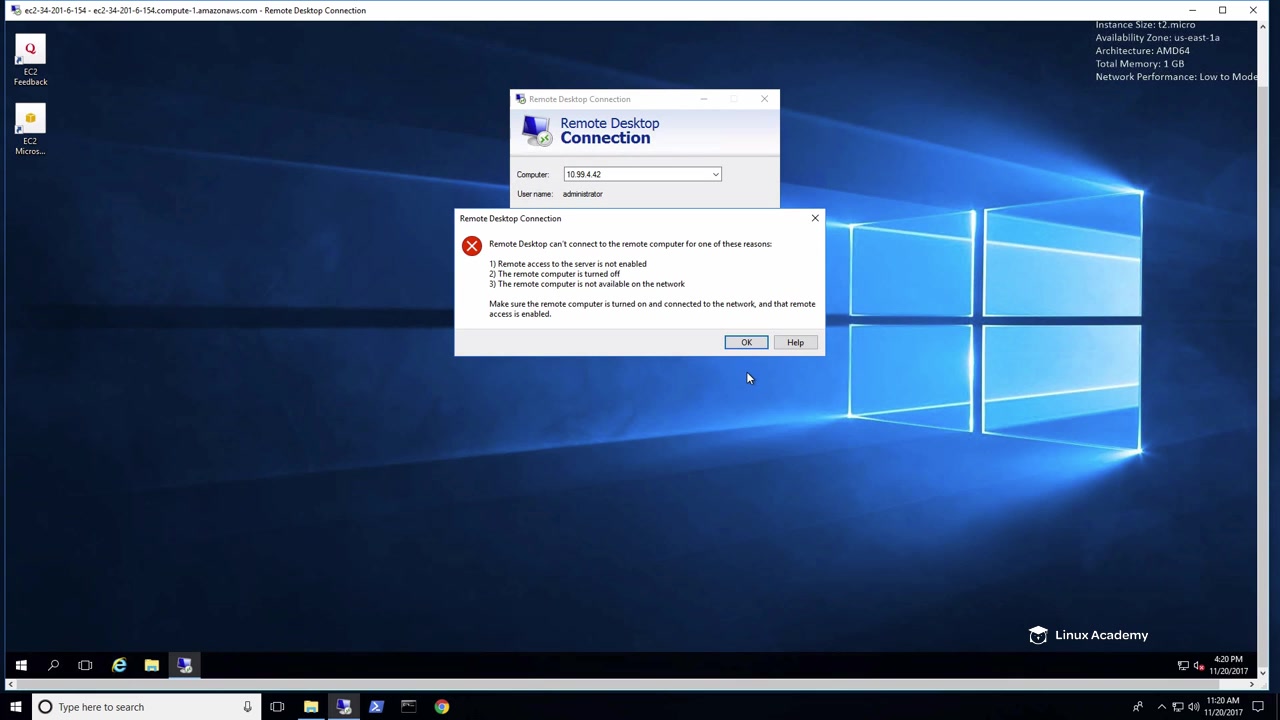
Task: Click the Remote Desktop Connection logo icon
Action: pos(537,130)
